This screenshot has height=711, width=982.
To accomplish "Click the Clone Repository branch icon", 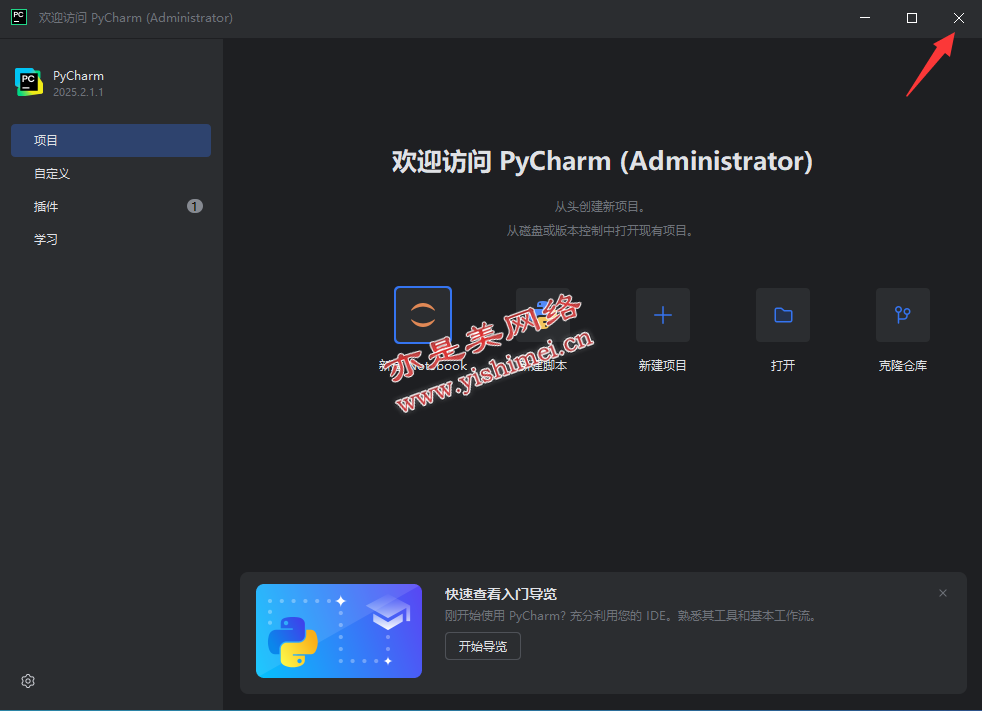I will pyautogui.click(x=902, y=315).
